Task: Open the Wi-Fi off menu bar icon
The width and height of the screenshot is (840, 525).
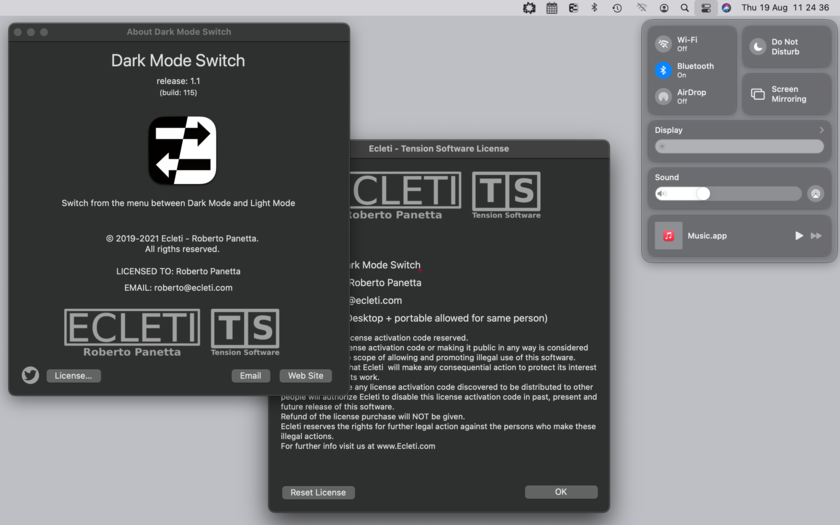Action: pos(641,8)
